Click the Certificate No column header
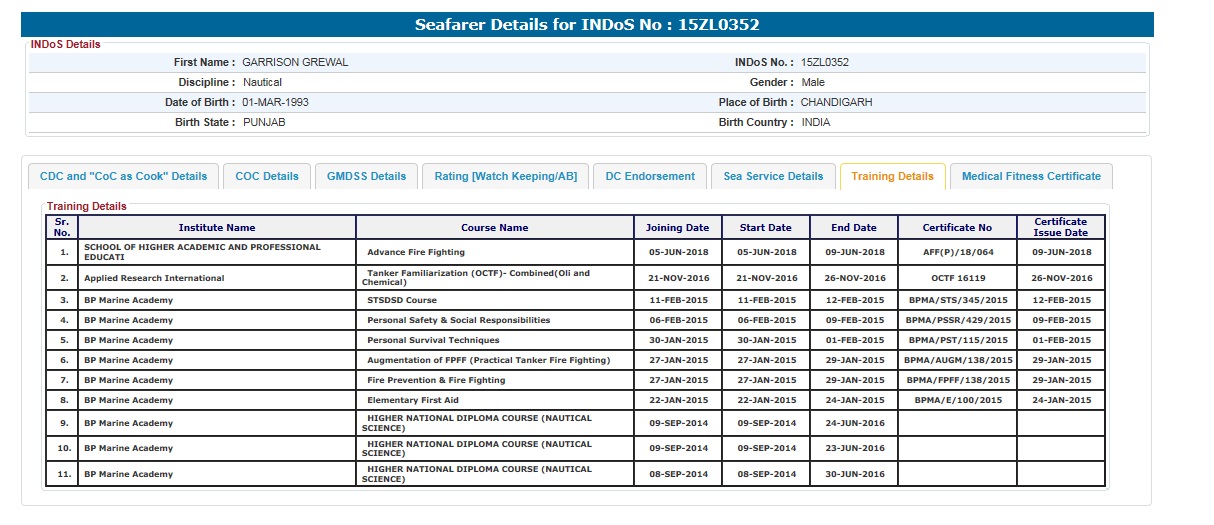The height and width of the screenshot is (525, 1214). (x=957, y=228)
